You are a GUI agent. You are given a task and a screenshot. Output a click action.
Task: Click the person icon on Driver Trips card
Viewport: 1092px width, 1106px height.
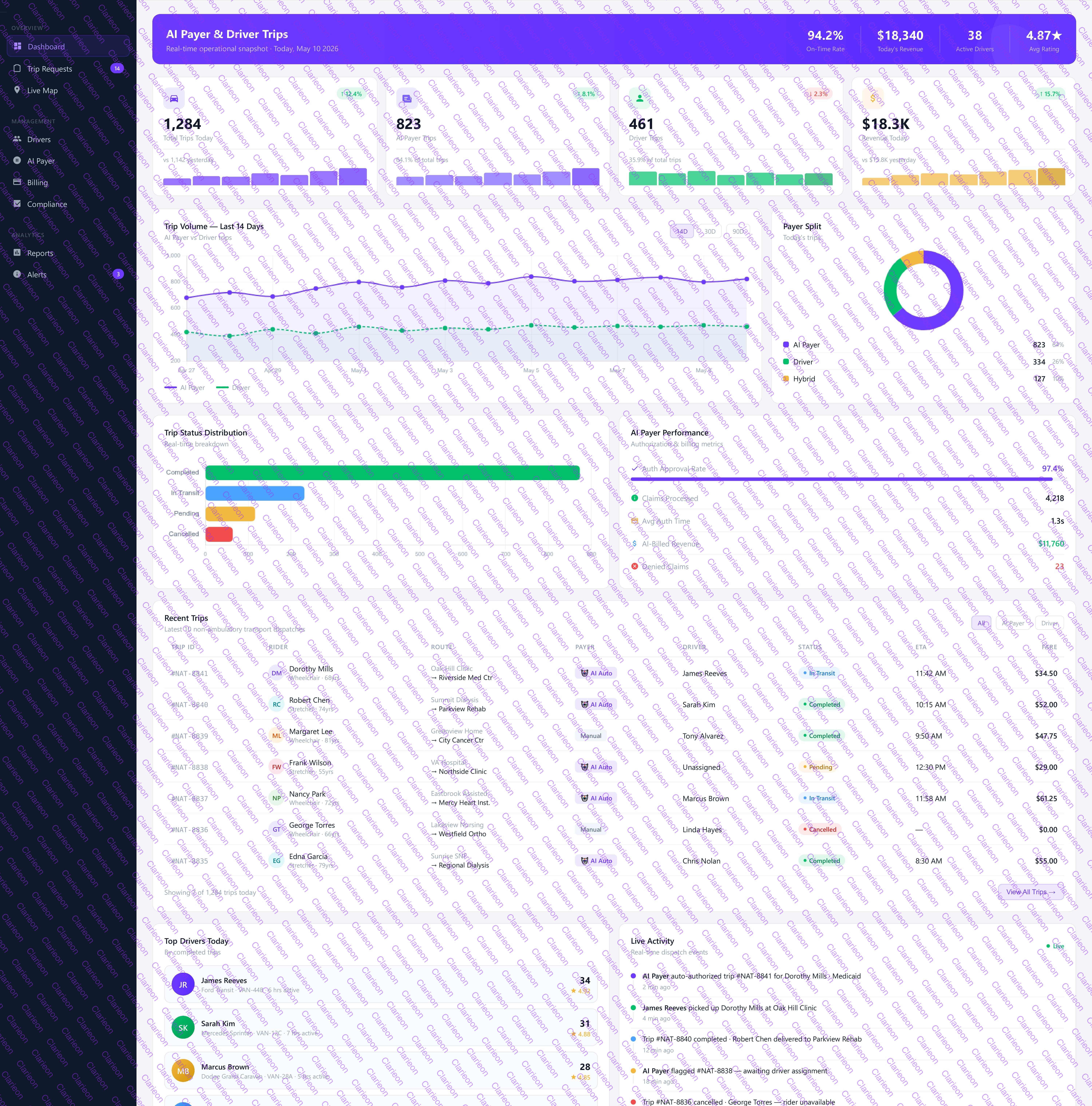640,98
